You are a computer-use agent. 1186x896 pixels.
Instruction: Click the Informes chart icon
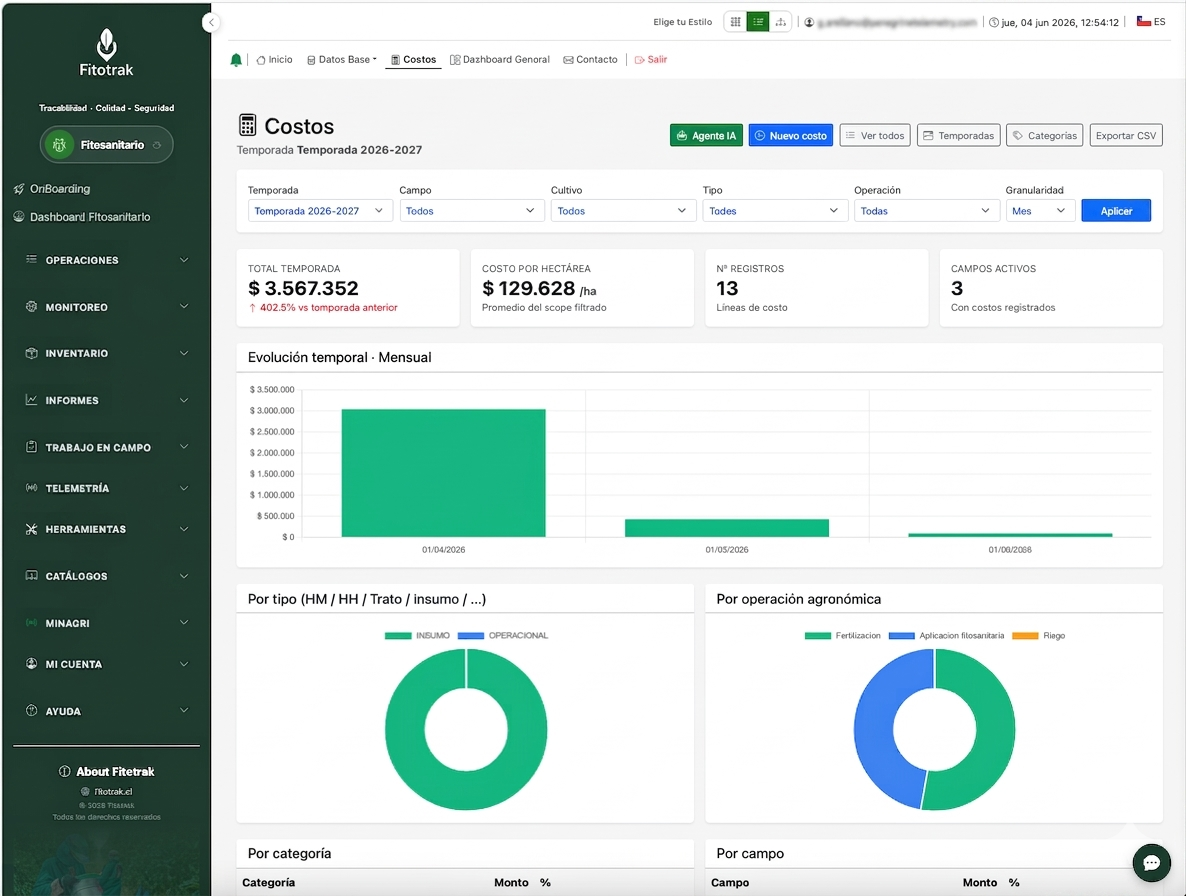(31, 400)
